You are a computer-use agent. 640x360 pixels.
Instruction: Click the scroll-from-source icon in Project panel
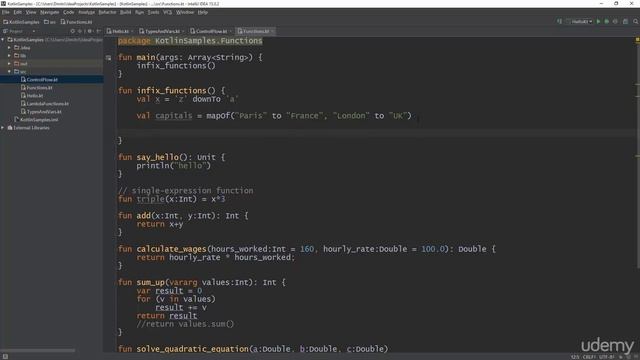(73, 31)
